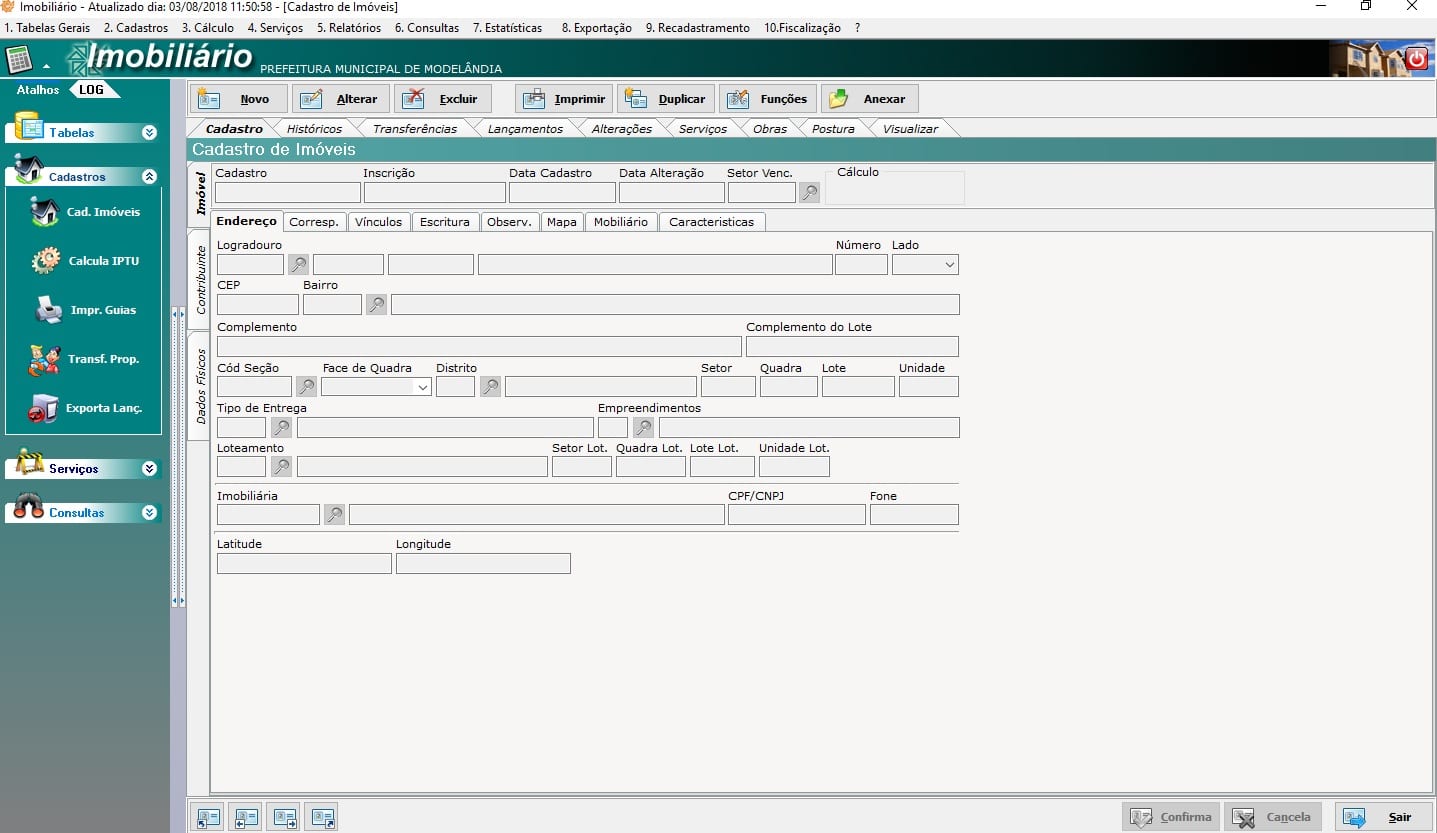The width and height of the screenshot is (1437, 833).
Task: Expand the Tabelas sidebar section
Action: click(x=149, y=133)
